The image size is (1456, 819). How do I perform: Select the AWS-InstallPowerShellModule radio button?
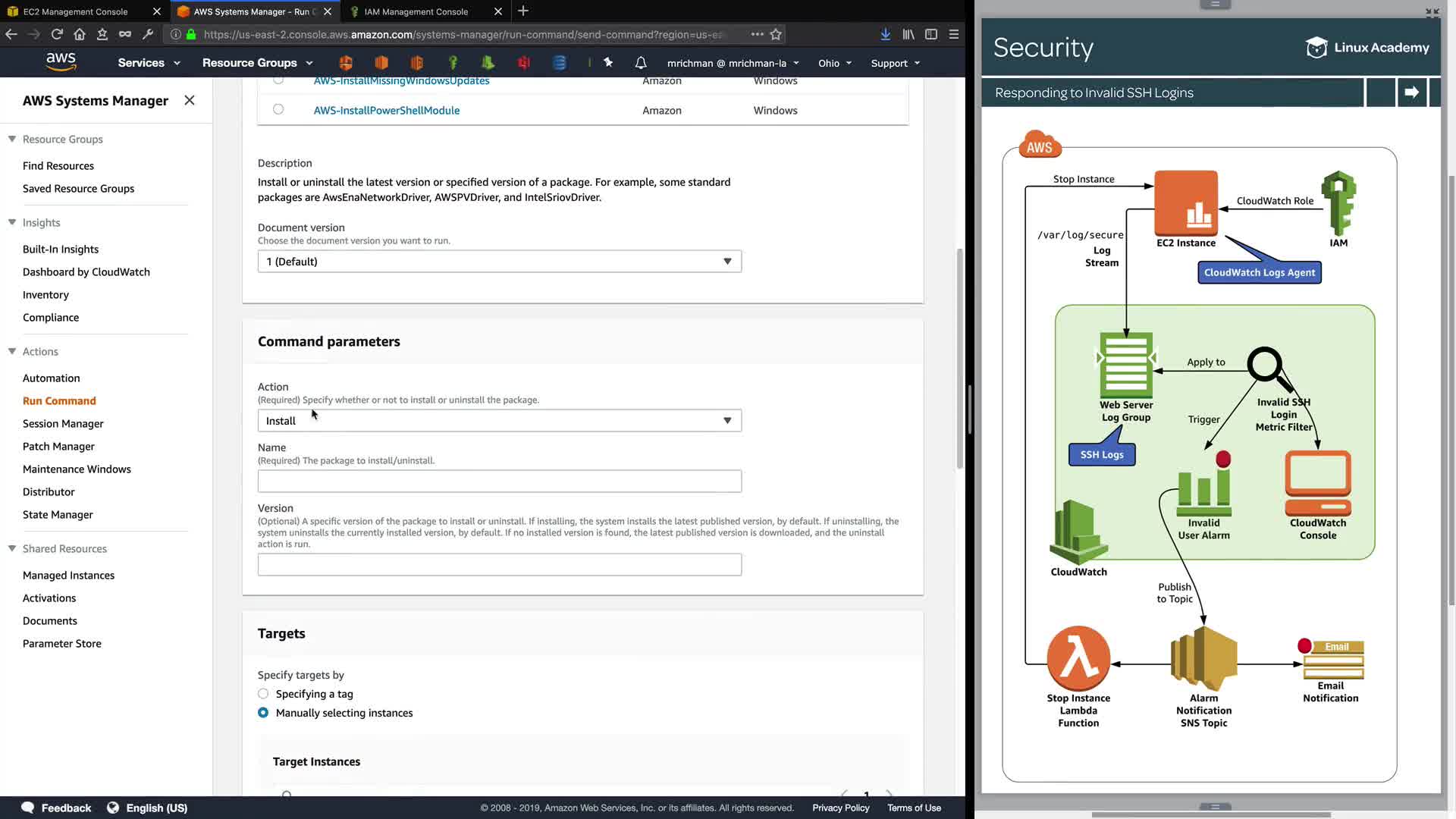click(278, 109)
